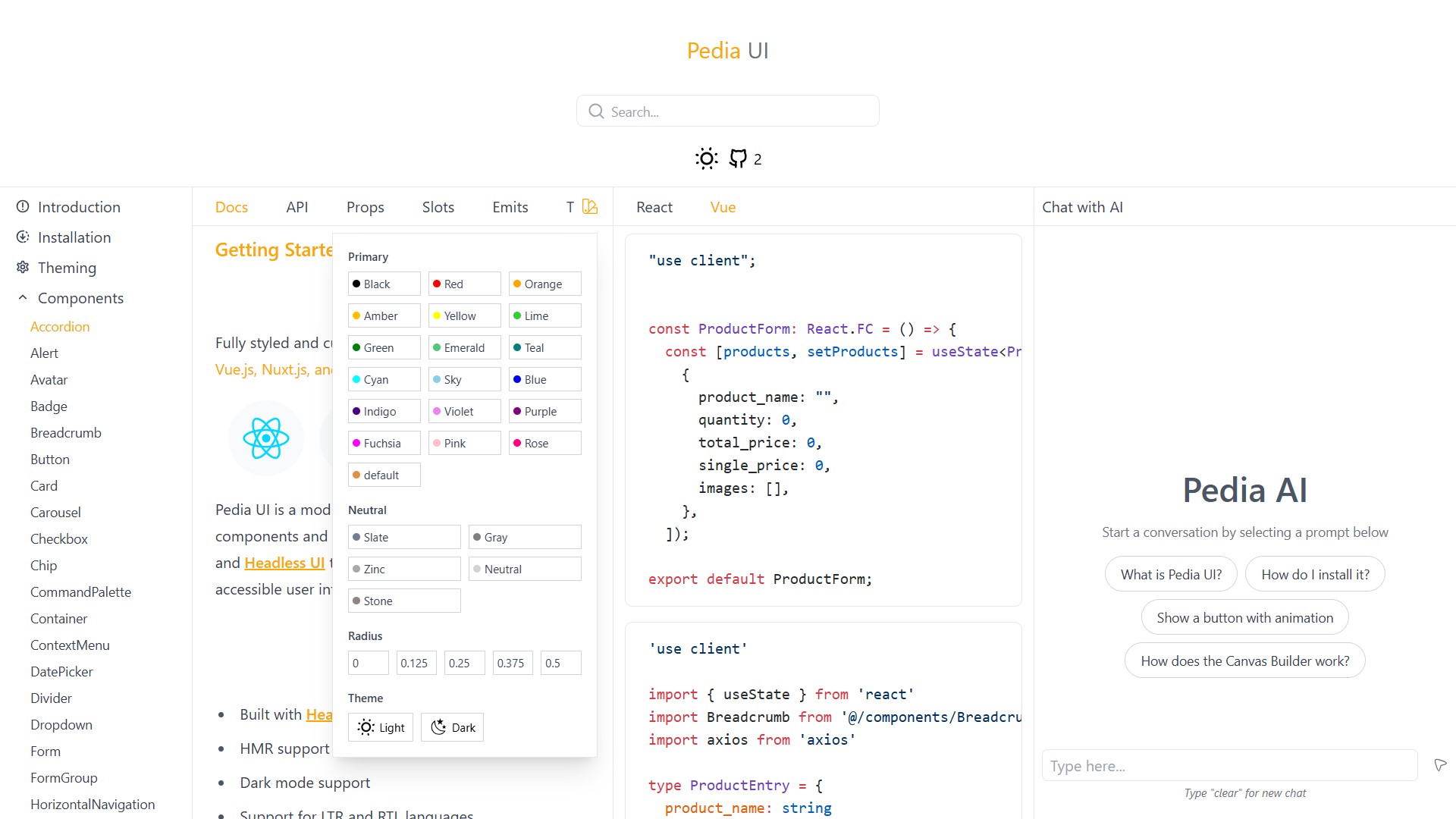Click the Installation icon in sidebar
1456x819 pixels.
click(x=23, y=237)
